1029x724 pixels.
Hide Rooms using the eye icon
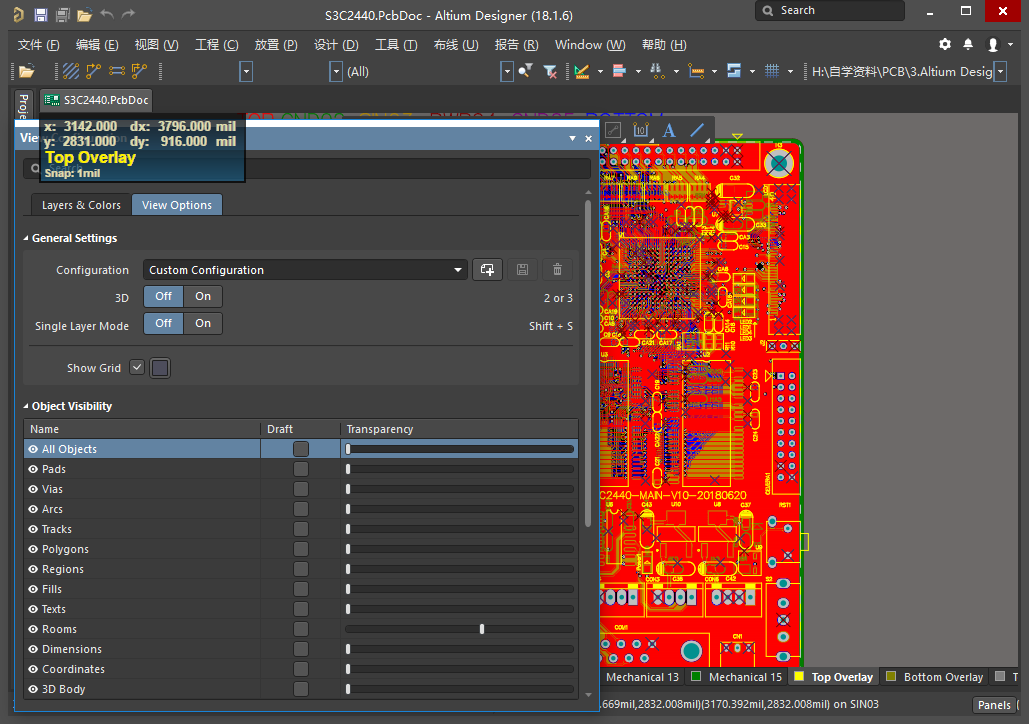(x=33, y=629)
